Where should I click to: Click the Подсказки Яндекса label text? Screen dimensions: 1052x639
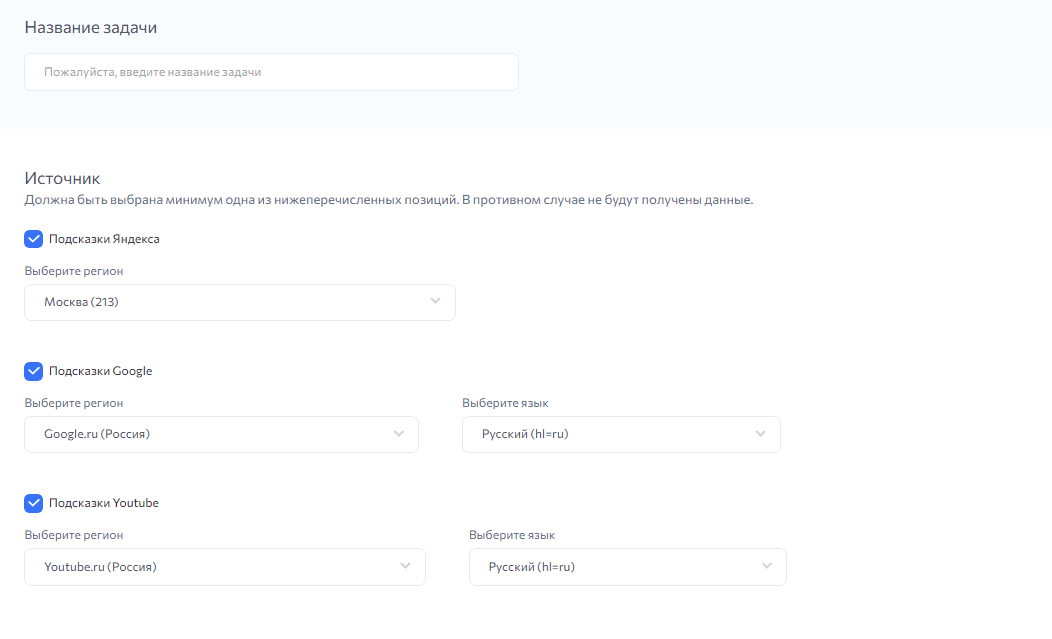104,239
